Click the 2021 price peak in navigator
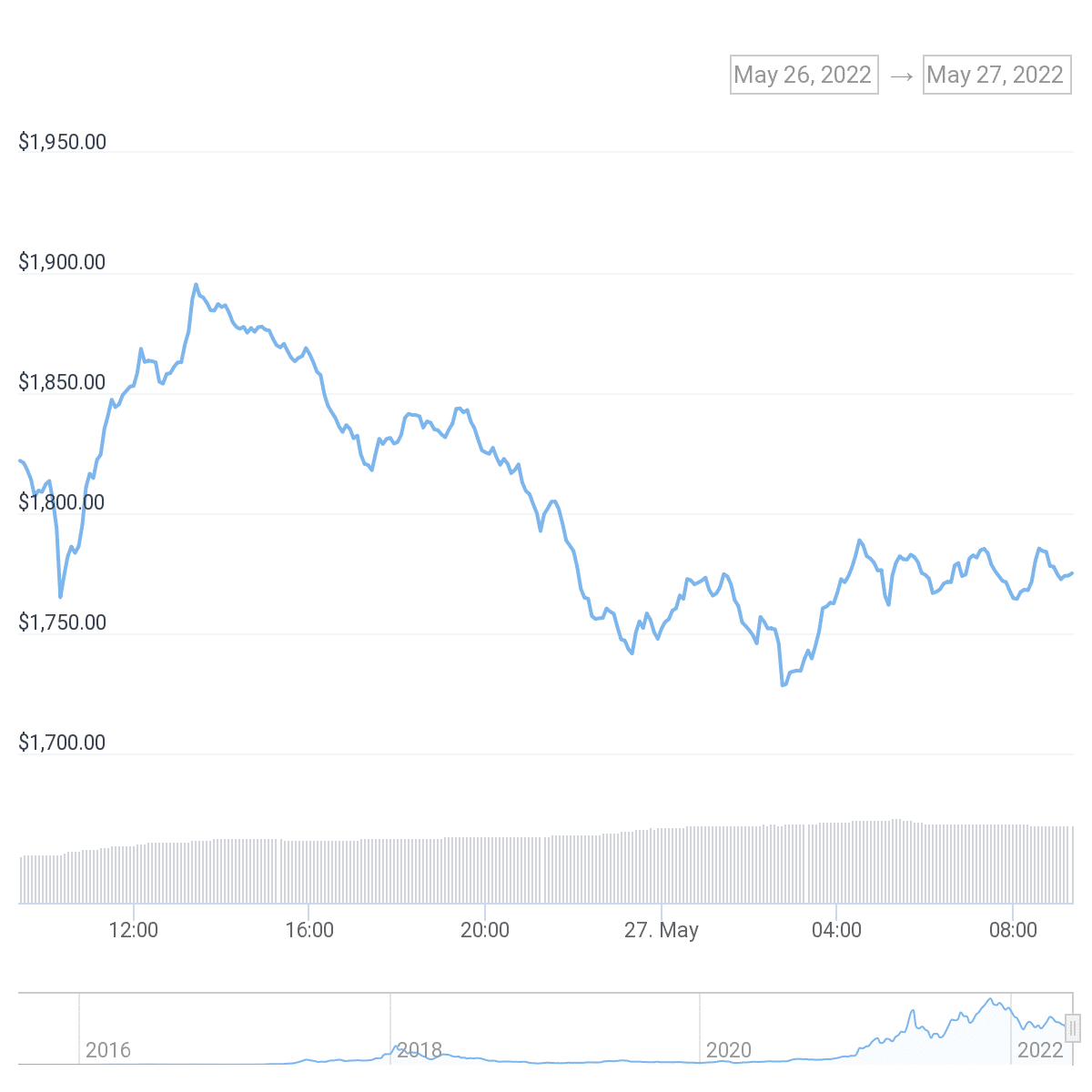This screenshot has height=1092, width=1092. coord(990,1001)
